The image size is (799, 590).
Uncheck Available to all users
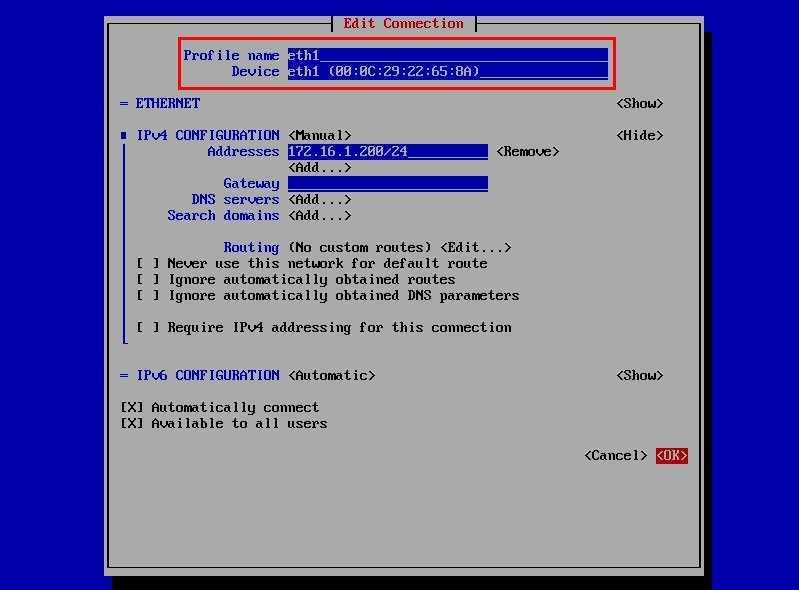[224, 423]
